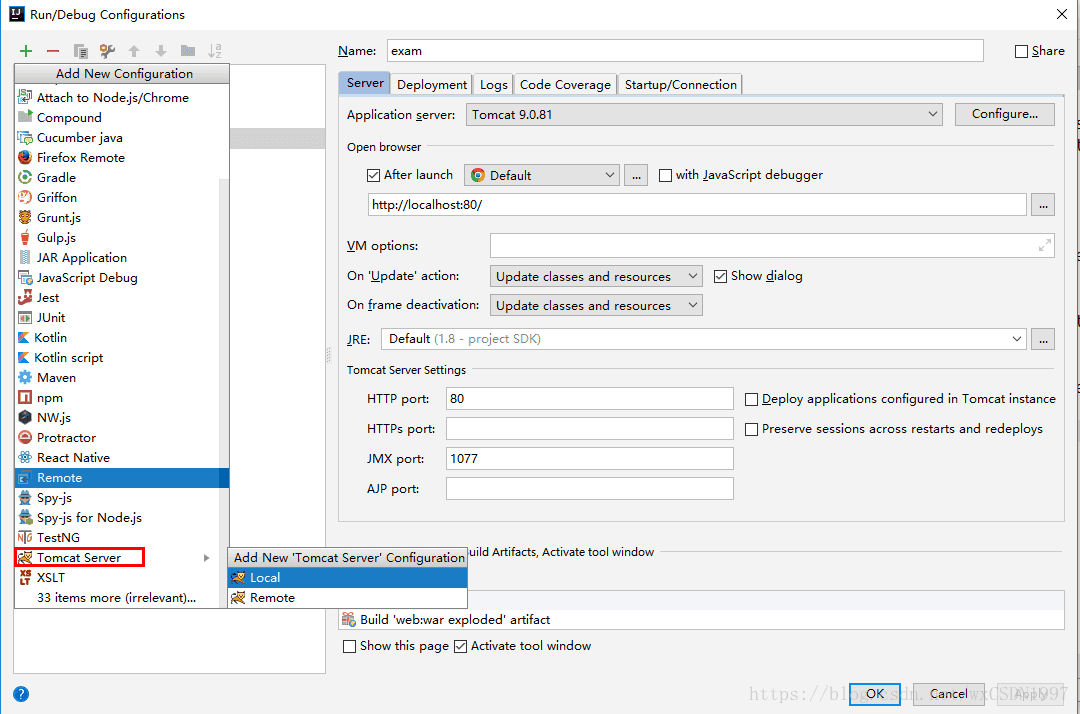
Task: Uncheck Activate tool window checkbox
Action: coord(461,647)
